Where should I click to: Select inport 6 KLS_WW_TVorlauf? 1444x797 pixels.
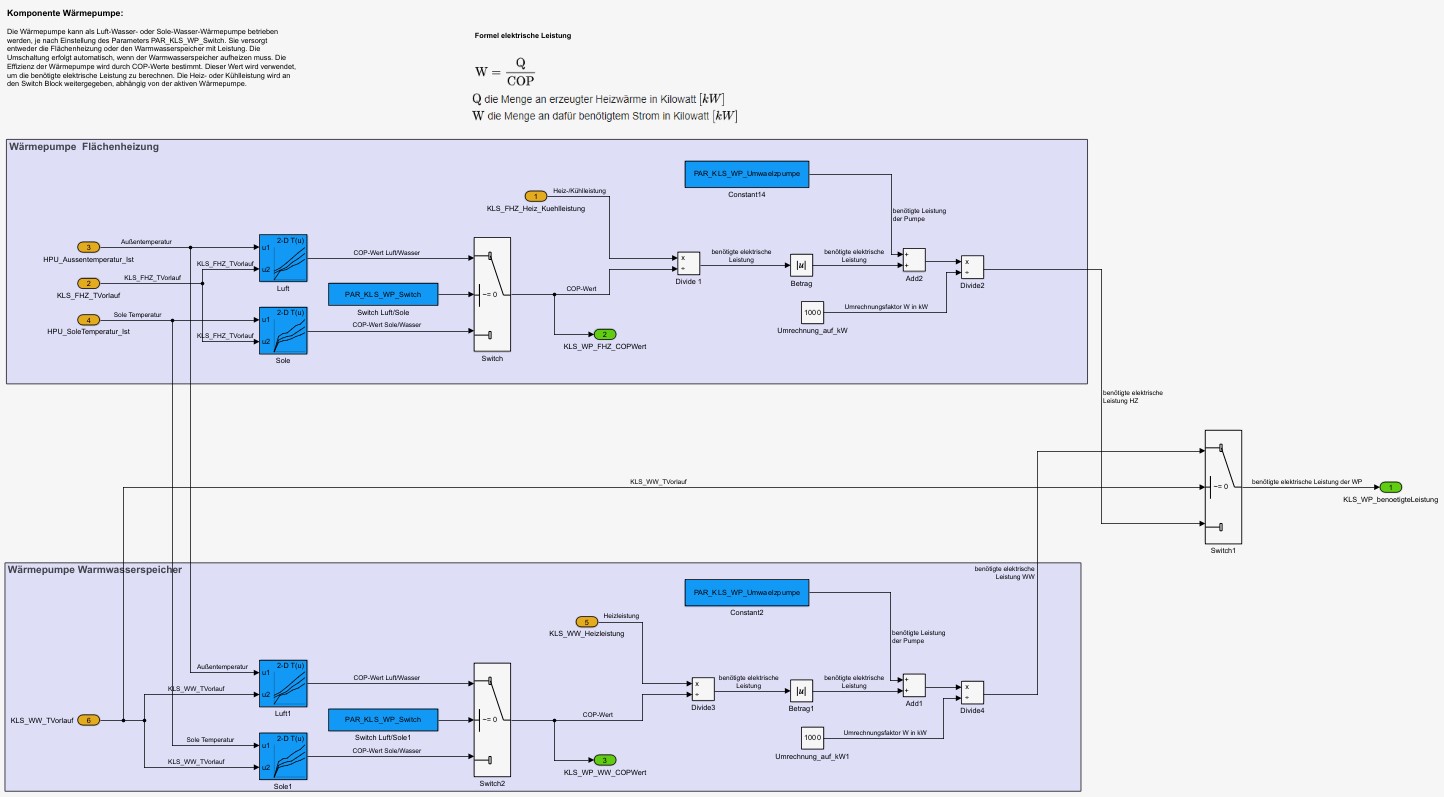(x=89, y=720)
